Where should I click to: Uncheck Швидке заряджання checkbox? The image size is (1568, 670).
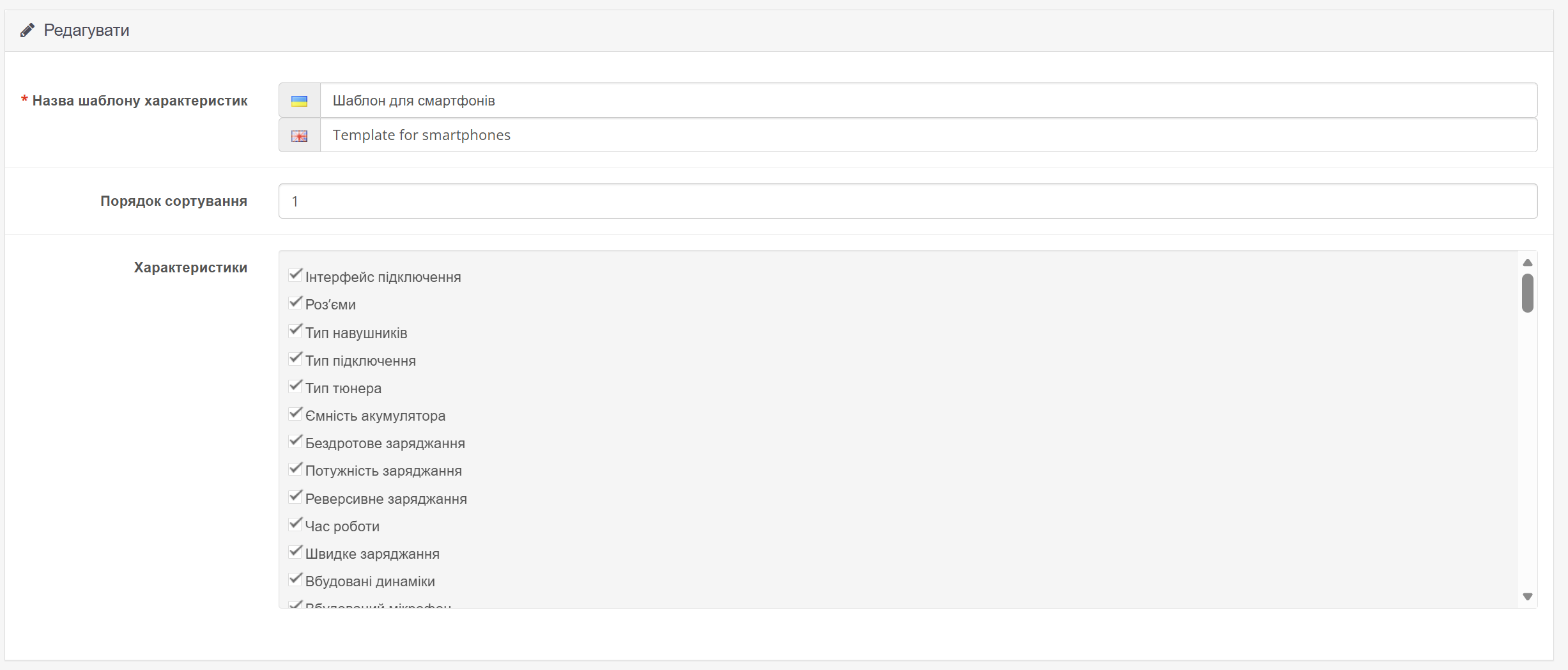(295, 551)
